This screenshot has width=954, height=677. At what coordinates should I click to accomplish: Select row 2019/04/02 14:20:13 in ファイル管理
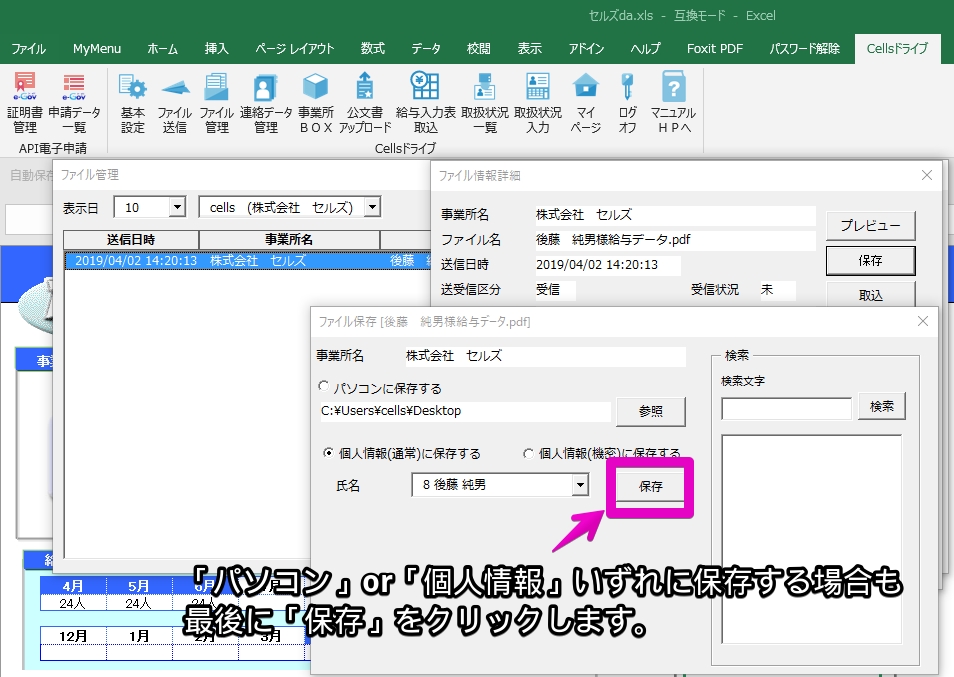pyautogui.click(x=247, y=260)
